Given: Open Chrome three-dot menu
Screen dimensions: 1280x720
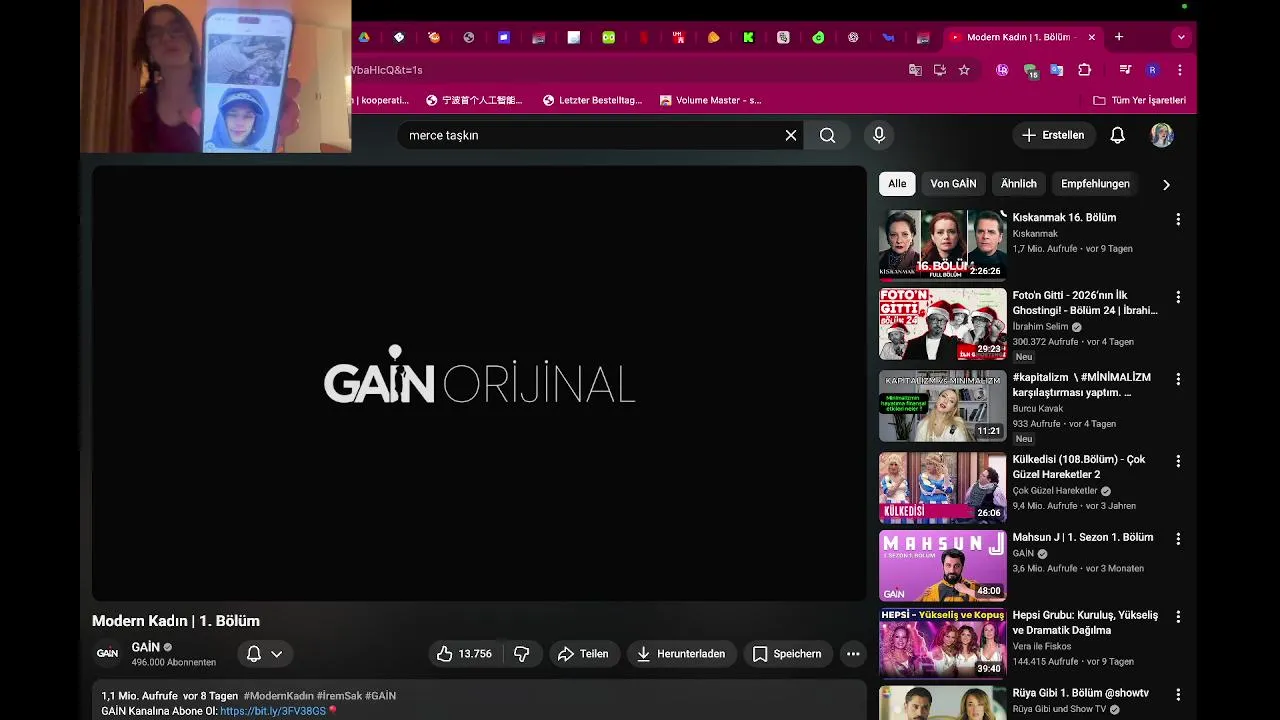Looking at the screenshot, I should (1180, 70).
